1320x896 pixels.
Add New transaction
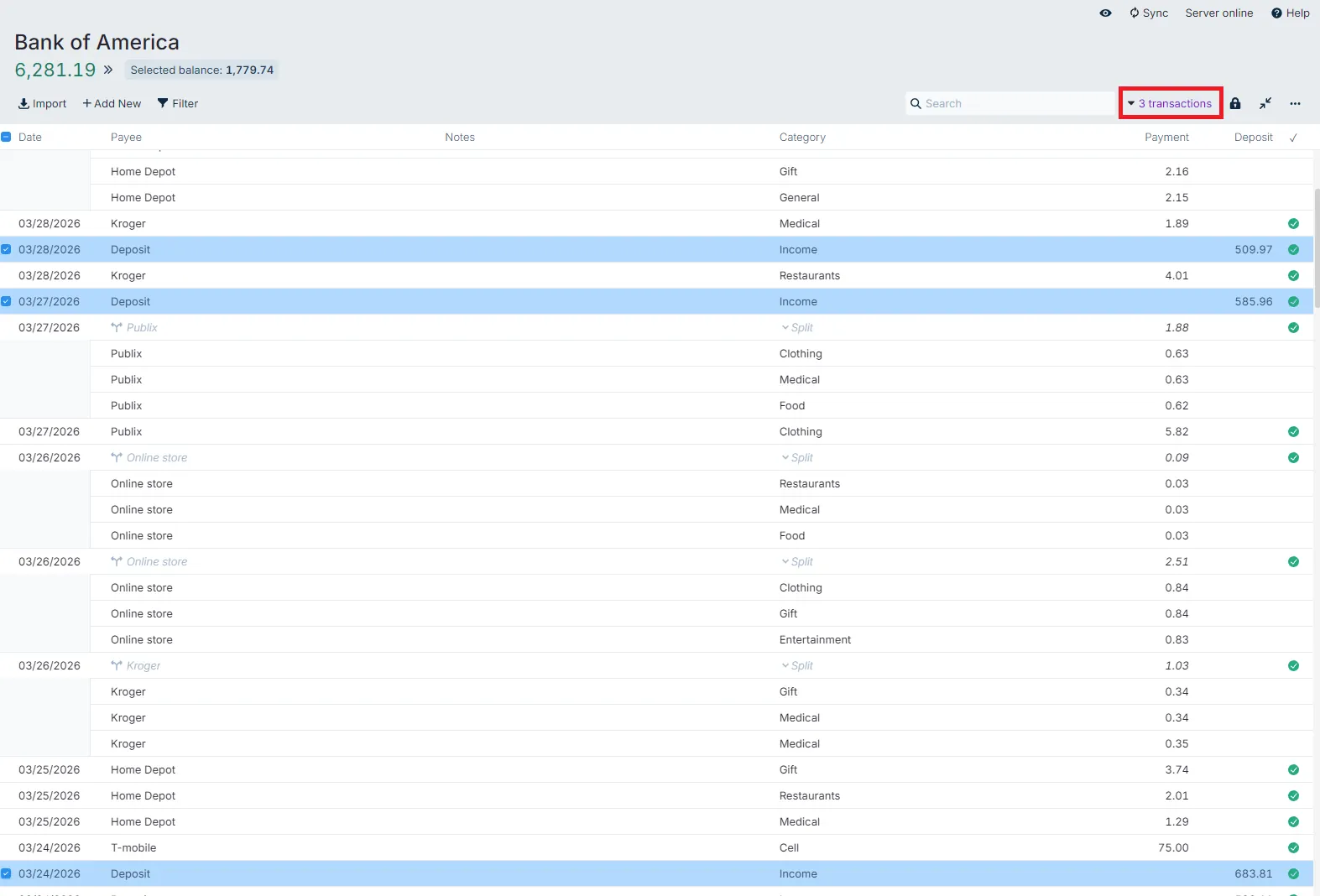pyautogui.click(x=112, y=104)
